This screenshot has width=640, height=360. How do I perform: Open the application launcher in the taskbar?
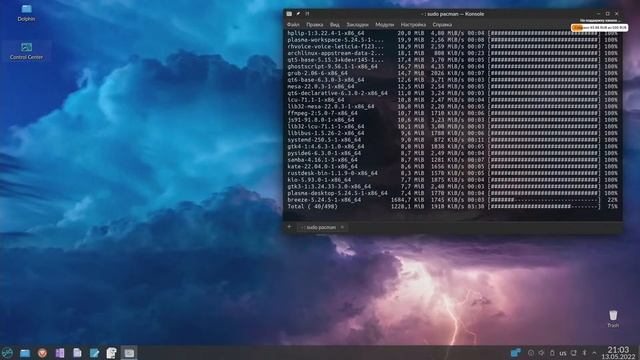pos(7,353)
